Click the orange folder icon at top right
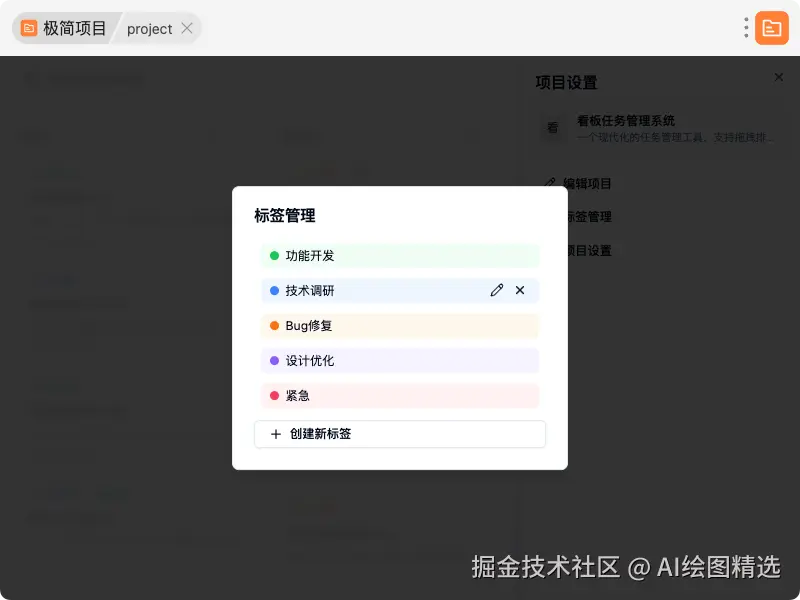This screenshot has width=800, height=600. (771, 28)
